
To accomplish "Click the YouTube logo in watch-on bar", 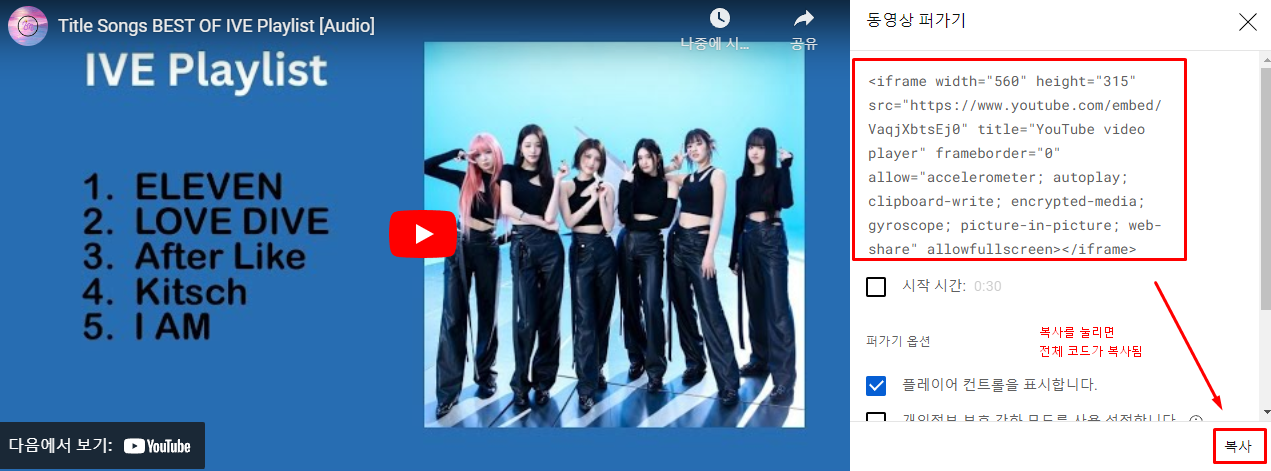I will click(x=157, y=447).
